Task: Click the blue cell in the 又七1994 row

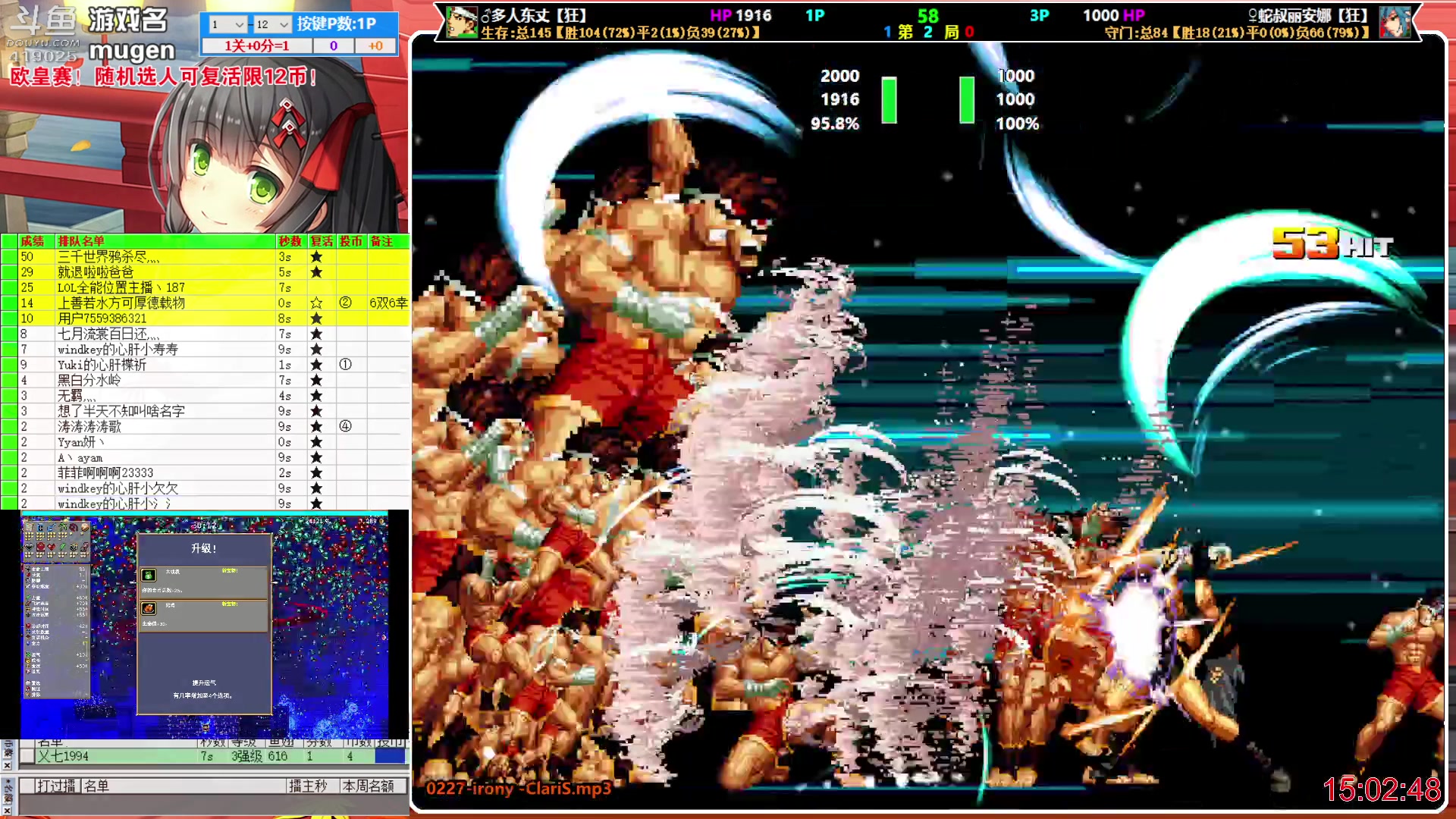Action: click(390, 756)
